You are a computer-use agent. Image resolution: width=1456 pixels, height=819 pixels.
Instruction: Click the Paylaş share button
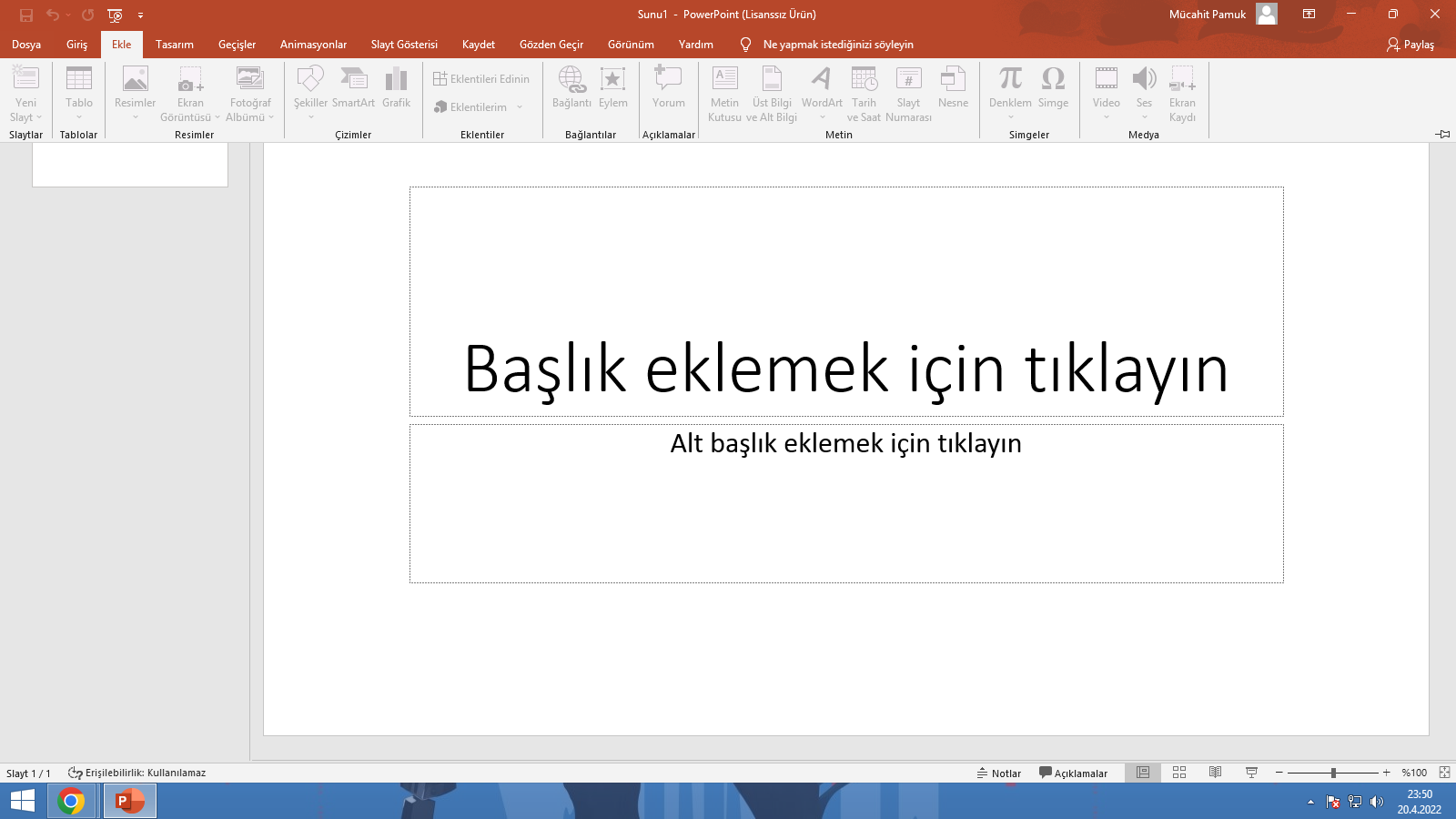pyautogui.click(x=1410, y=45)
